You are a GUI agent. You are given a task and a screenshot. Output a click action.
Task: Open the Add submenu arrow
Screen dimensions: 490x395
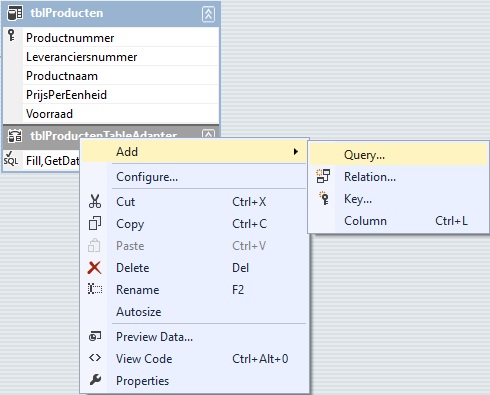click(296, 152)
